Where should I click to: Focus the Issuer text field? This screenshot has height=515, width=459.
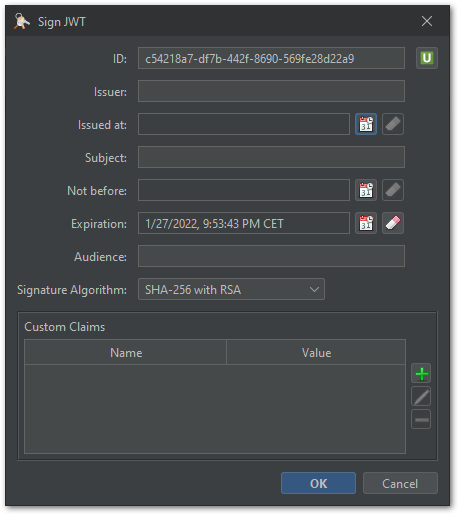(271, 91)
